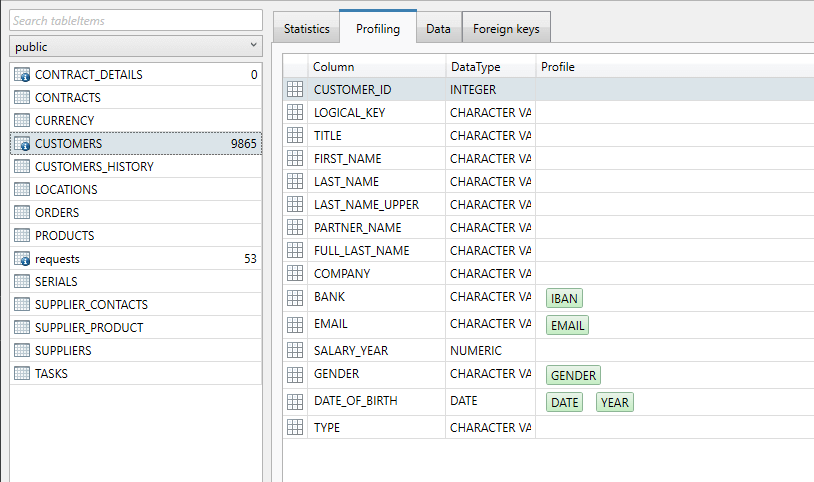Sort by the DataType column header

click(x=475, y=67)
